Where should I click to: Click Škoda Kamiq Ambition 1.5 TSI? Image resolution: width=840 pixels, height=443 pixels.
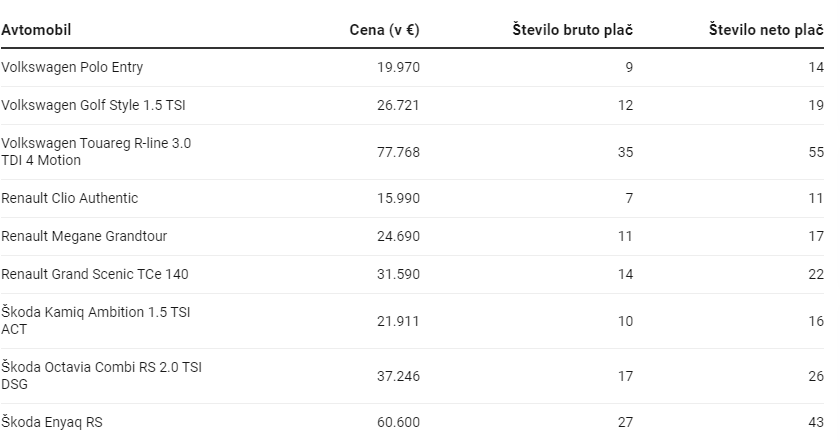tap(96, 320)
